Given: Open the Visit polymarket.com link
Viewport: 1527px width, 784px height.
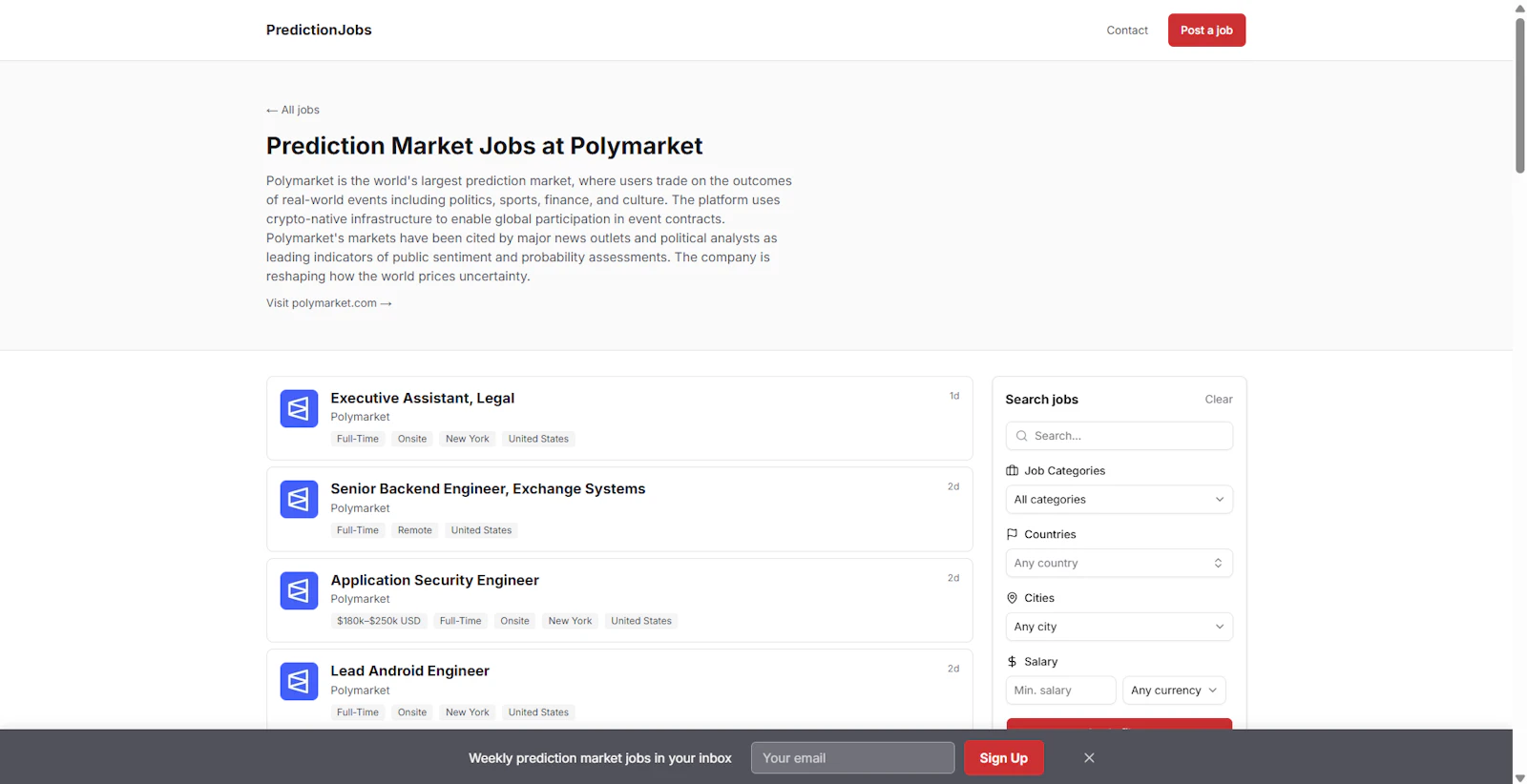Looking at the screenshot, I should (329, 303).
